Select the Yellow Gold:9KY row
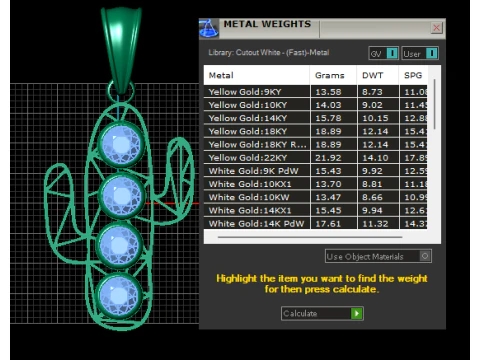Image resolution: width=480 pixels, height=360 pixels. click(315, 92)
